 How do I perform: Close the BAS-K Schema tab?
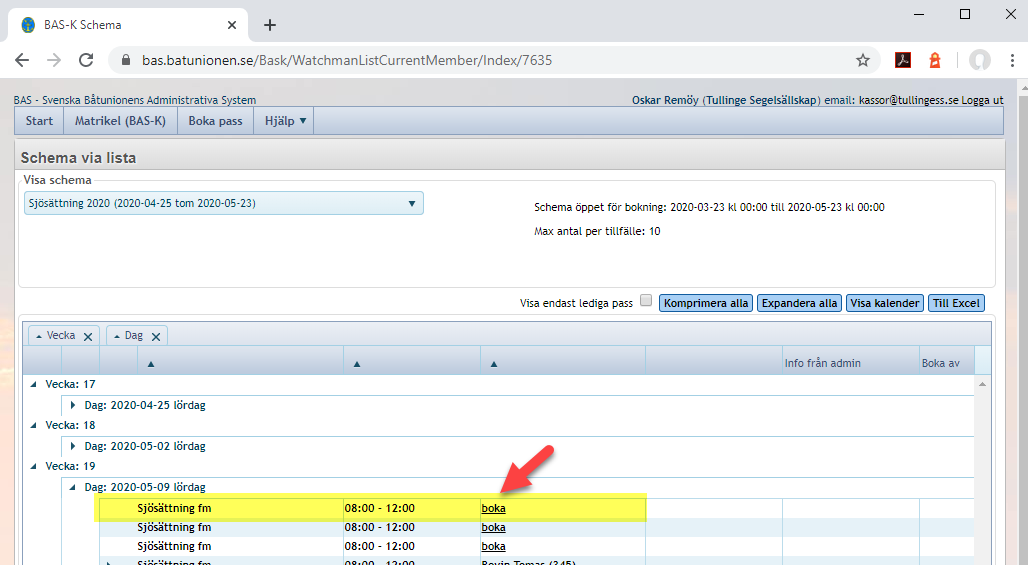(x=231, y=25)
